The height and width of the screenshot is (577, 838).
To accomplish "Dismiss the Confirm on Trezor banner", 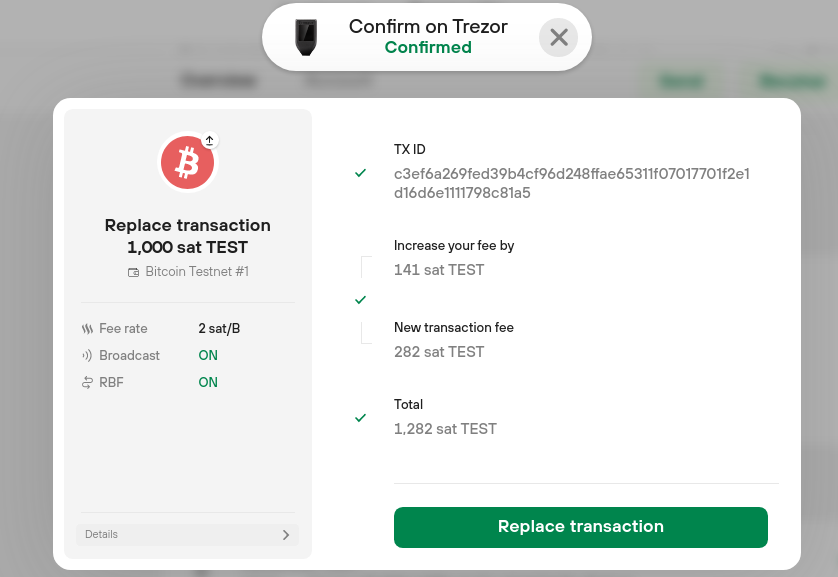I will point(558,37).
